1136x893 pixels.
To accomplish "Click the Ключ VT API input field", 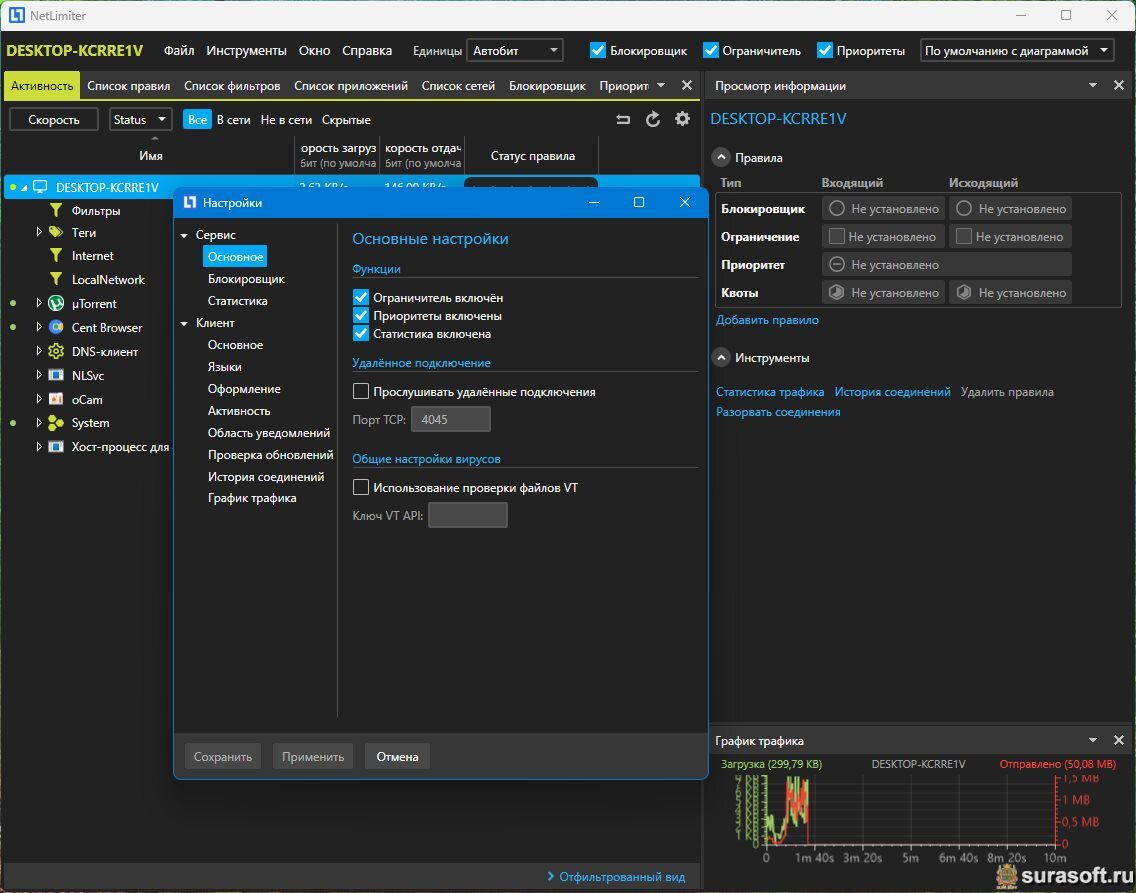I will pos(468,515).
